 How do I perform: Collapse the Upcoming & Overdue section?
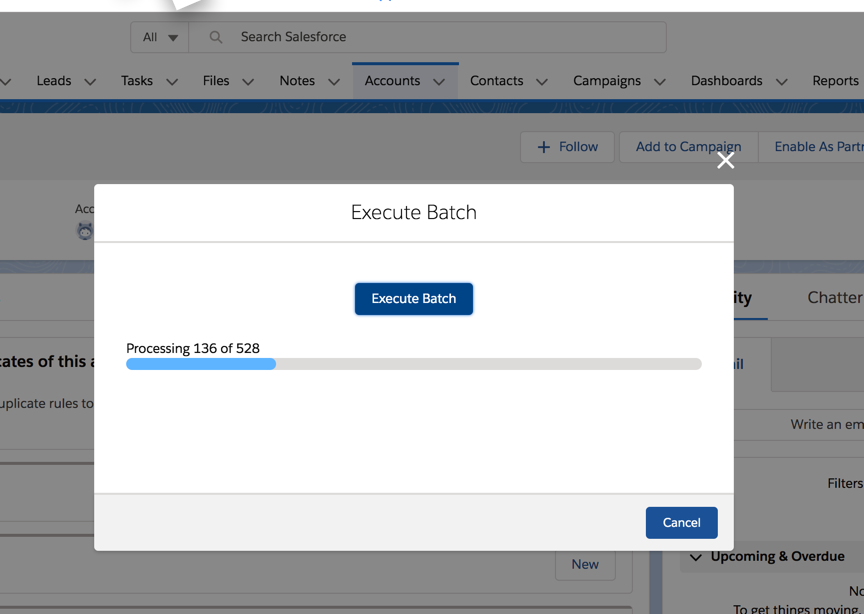point(694,557)
